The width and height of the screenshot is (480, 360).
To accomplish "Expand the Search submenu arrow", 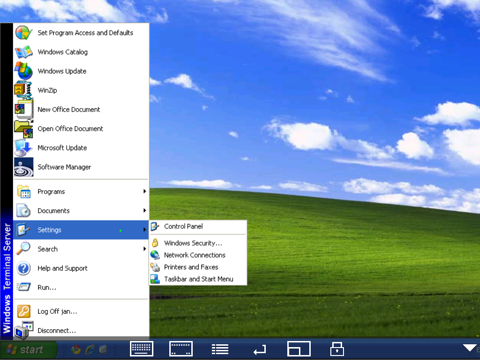I will coord(144,249).
